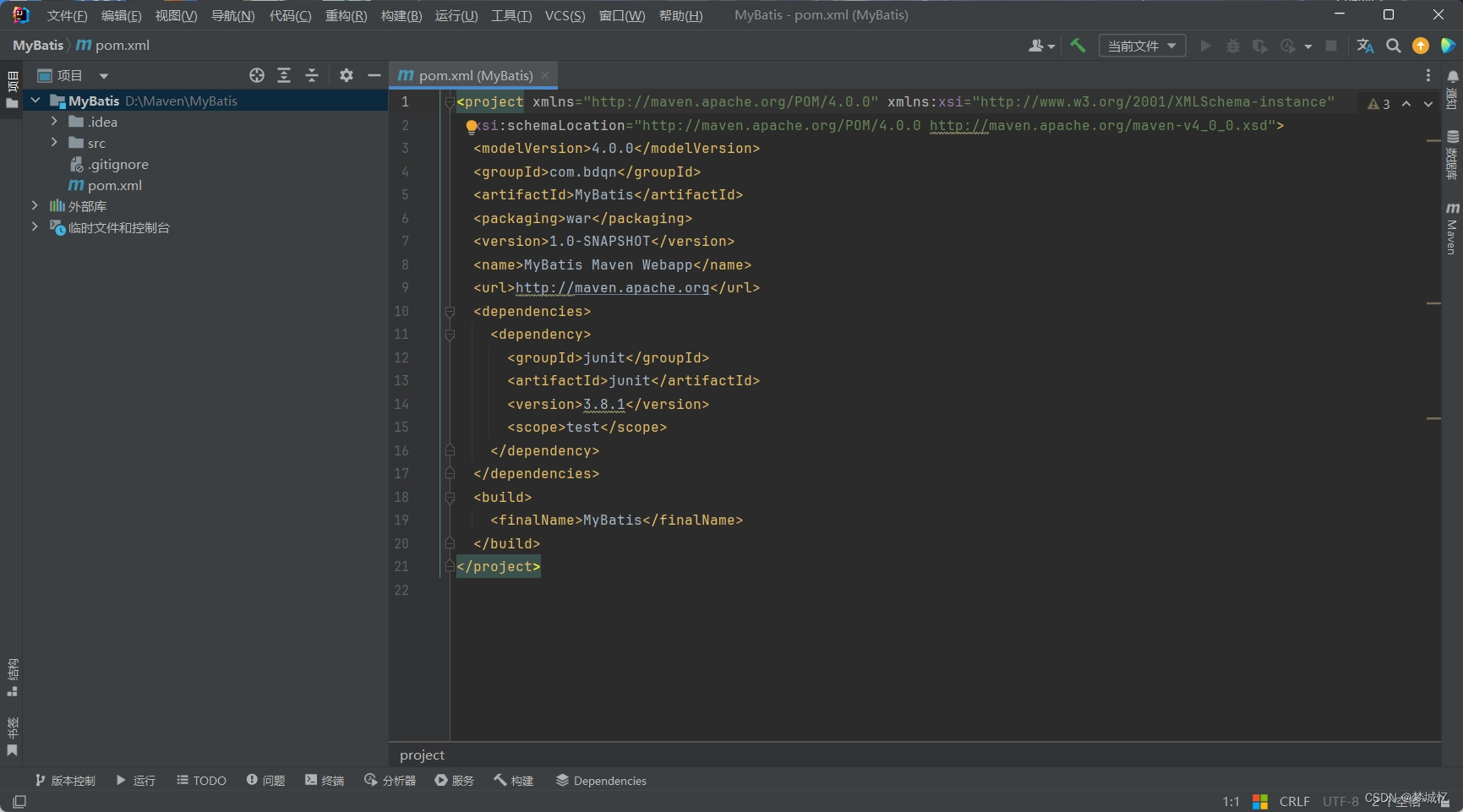Open the 结构 structure side tool window
Screen dimensions: 1463x812
12,677
